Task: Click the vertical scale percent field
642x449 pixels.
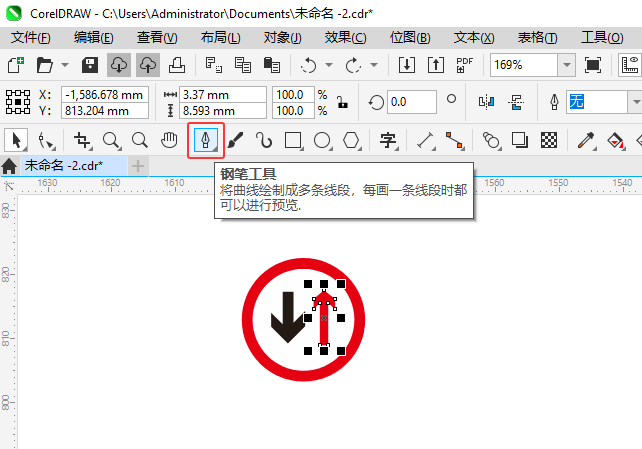Action: pyautogui.click(x=294, y=111)
